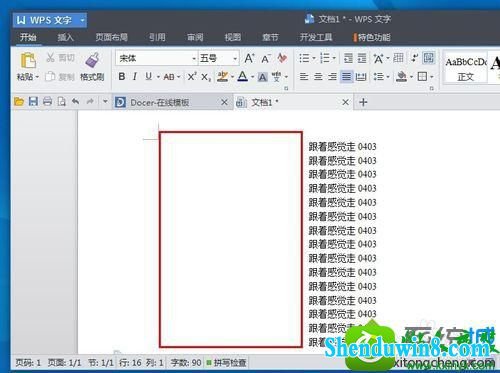Open the 特色功能 ribbon tab
Viewport: 500px width, 373px height.
(373, 37)
